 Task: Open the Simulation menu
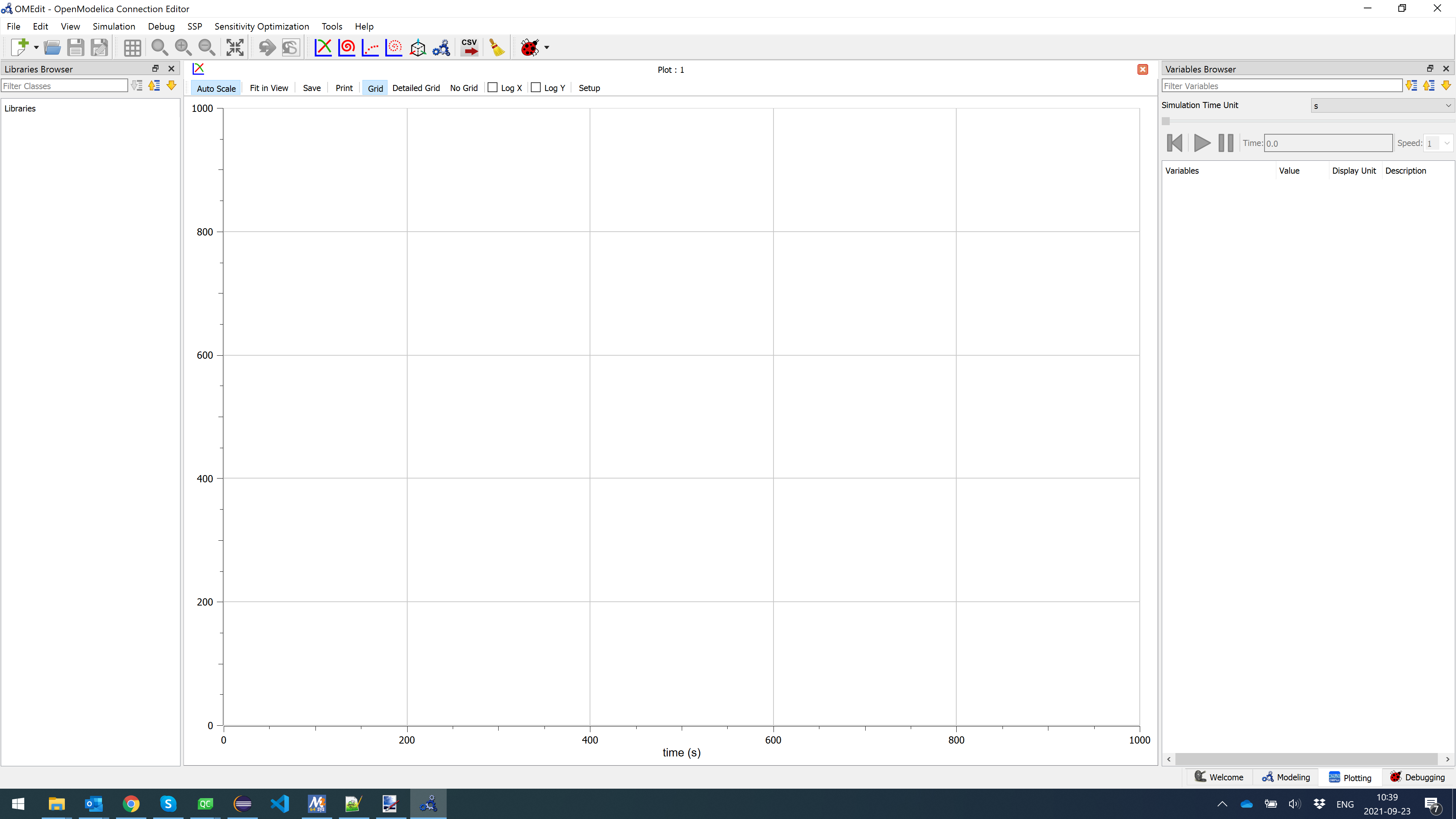pos(114,26)
